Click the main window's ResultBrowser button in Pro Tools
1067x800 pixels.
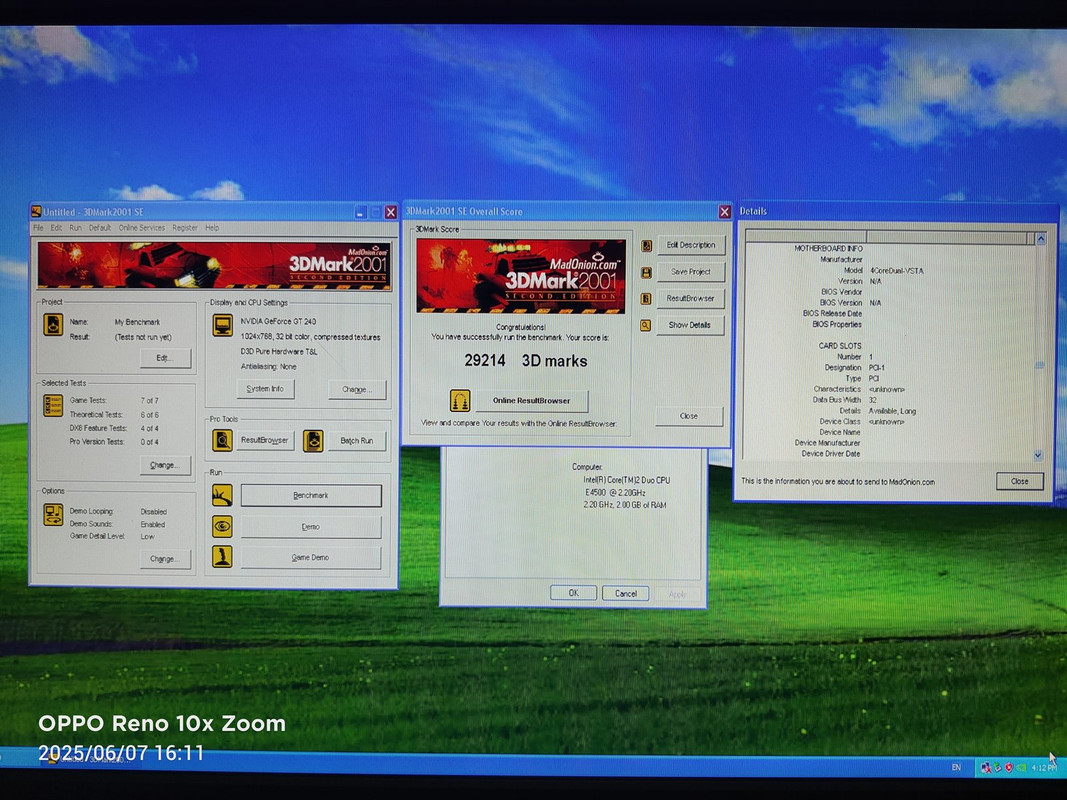tap(265, 440)
